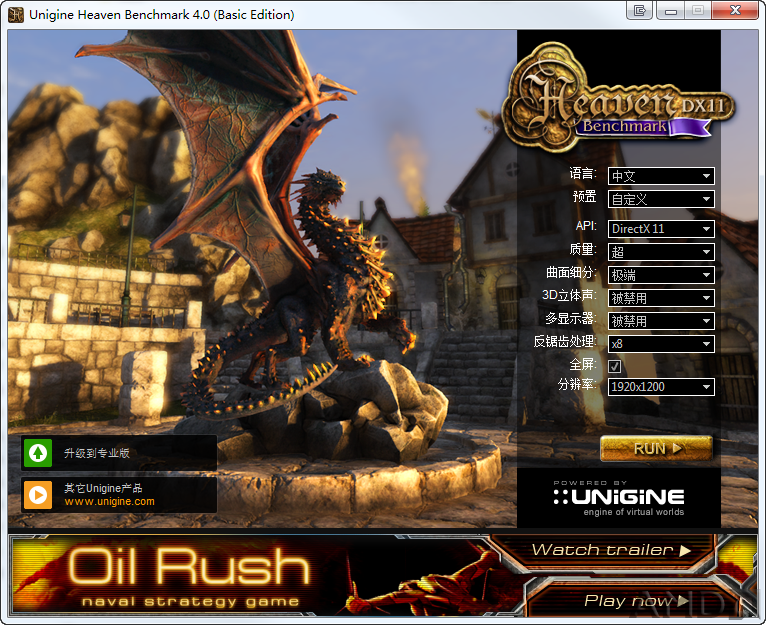The height and width of the screenshot is (625, 766).
Task: Click the app icon in the title bar
Action: [x=16, y=15]
